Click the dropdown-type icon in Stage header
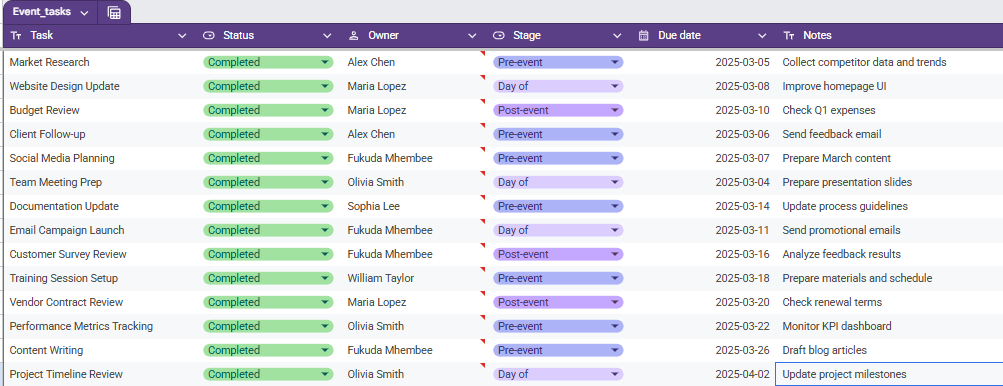The height and width of the screenshot is (386, 1003). pyautogui.click(x=499, y=36)
